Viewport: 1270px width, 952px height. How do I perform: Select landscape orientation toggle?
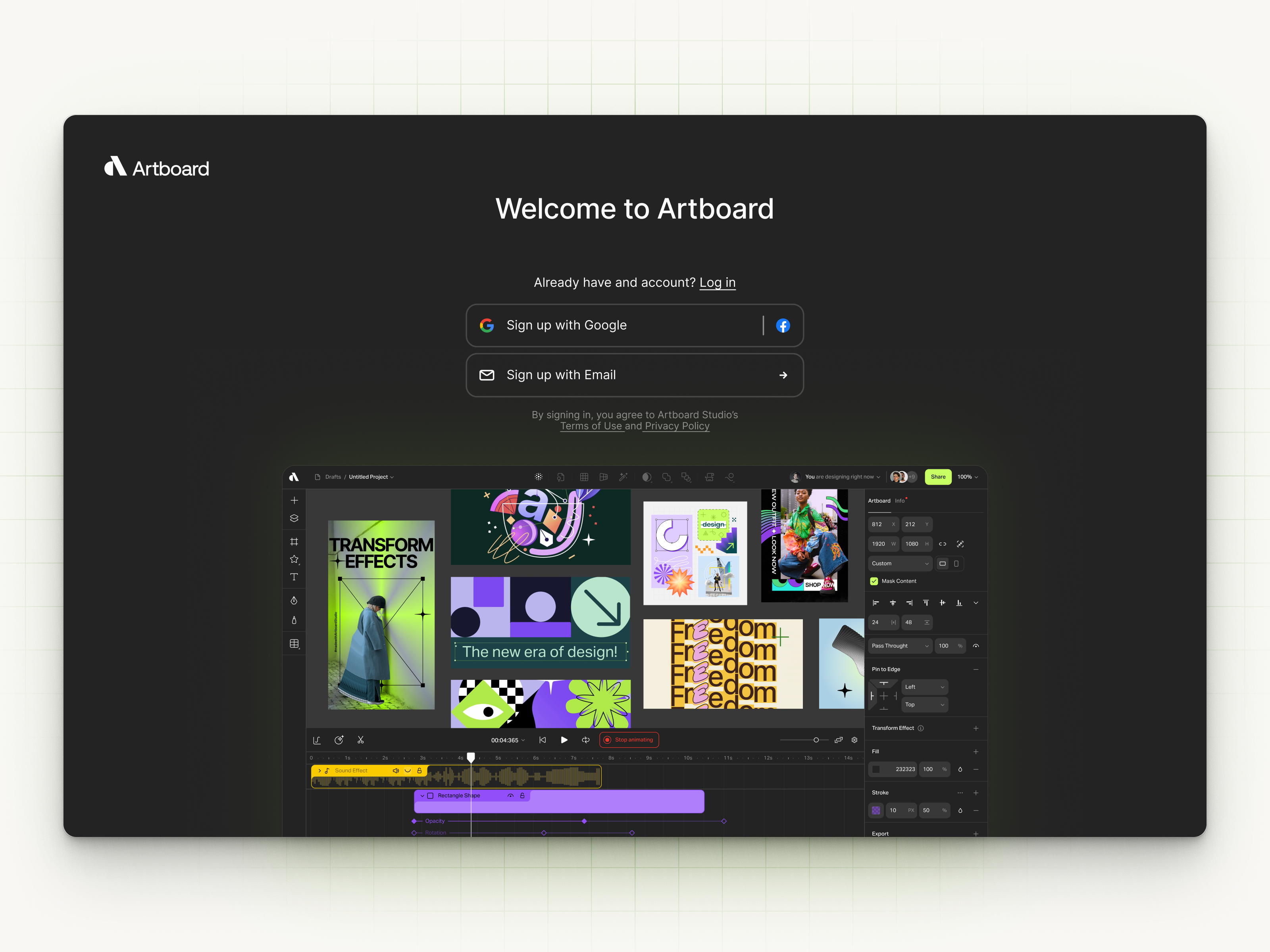(942, 564)
